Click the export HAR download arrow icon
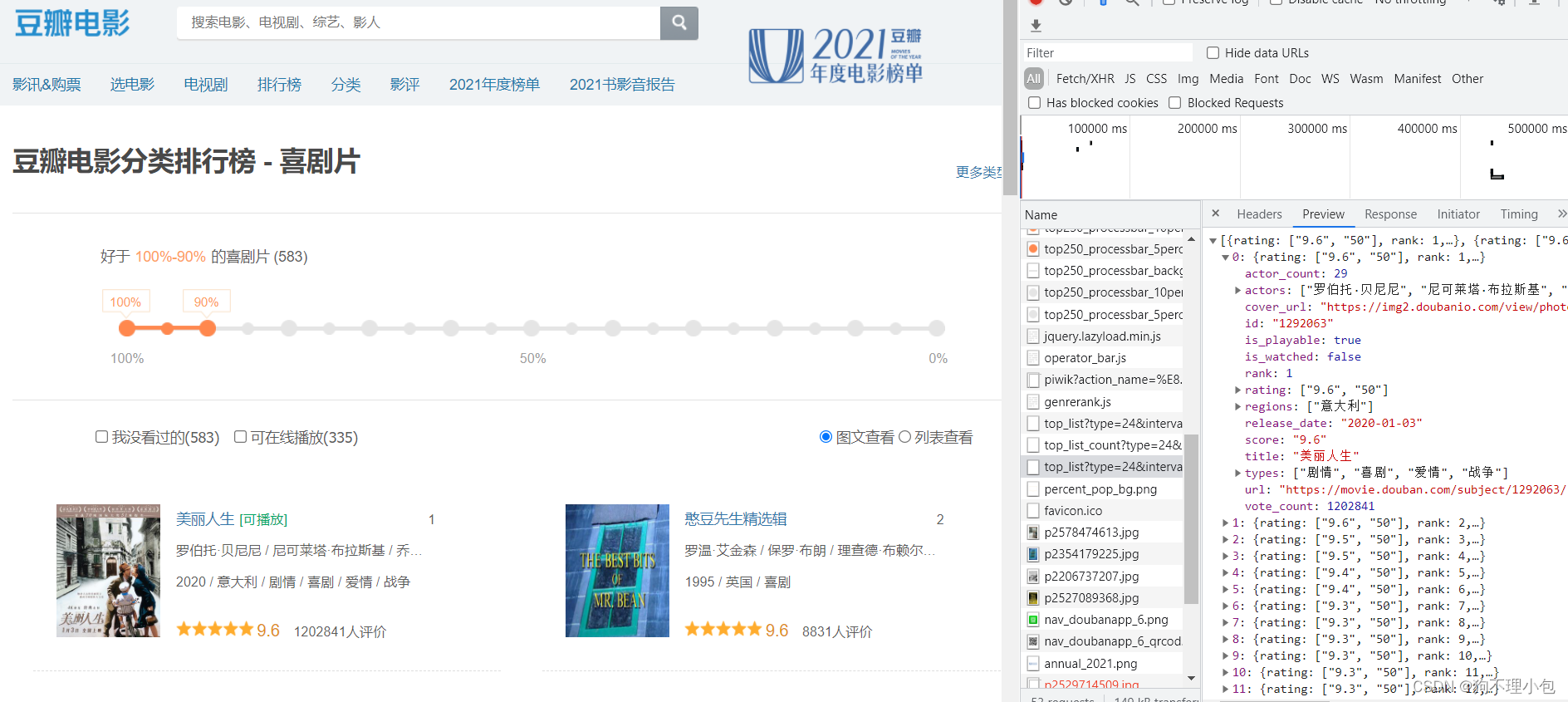This screenshot has height=702, width=1568. tap(1036, 26)
